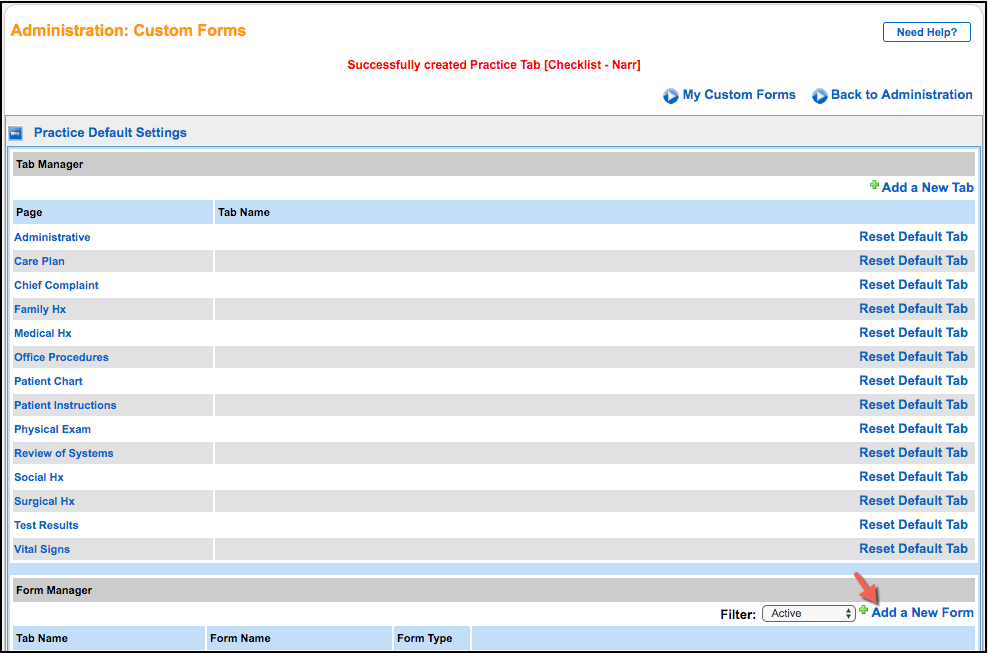Click Add a New Form link
This screenshot has width=988, height=653.
point(922,613)
